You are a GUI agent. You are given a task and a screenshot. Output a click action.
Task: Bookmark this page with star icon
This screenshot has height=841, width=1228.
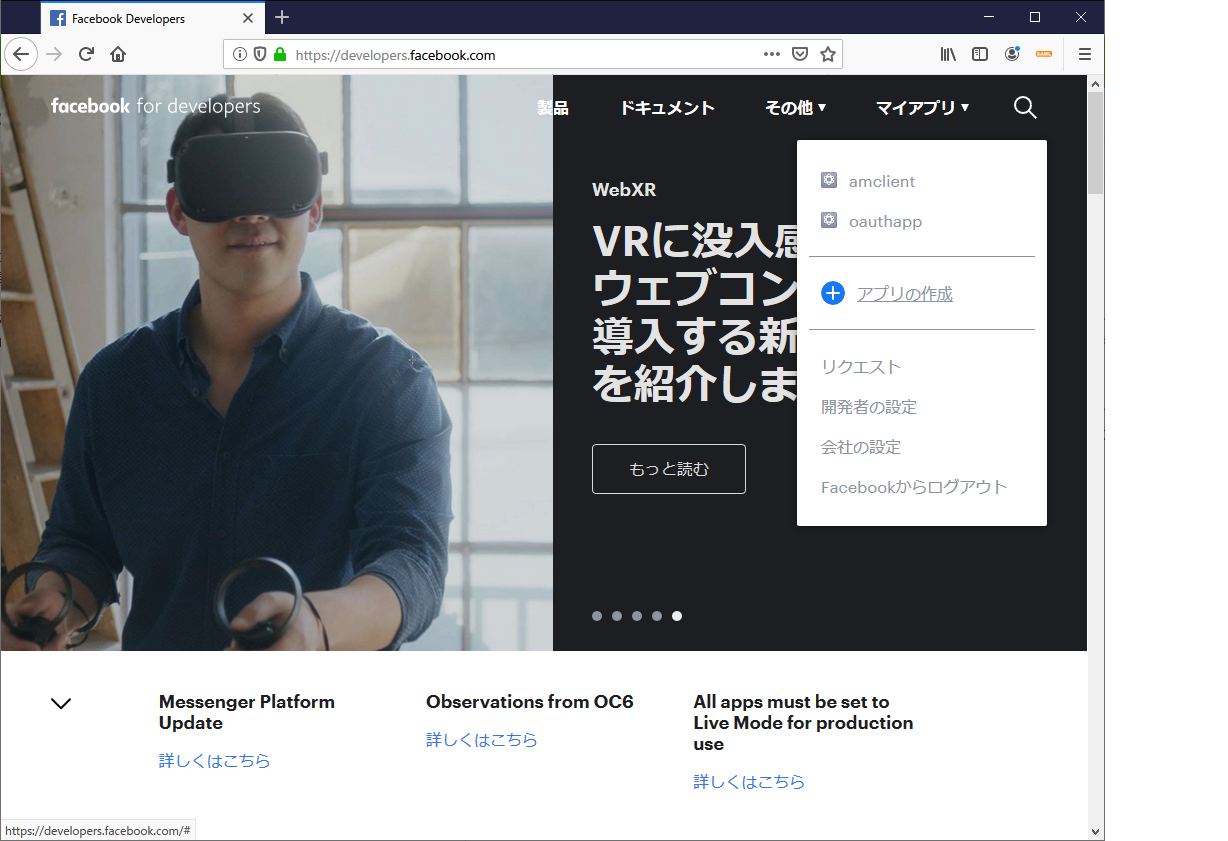[828, 54]
